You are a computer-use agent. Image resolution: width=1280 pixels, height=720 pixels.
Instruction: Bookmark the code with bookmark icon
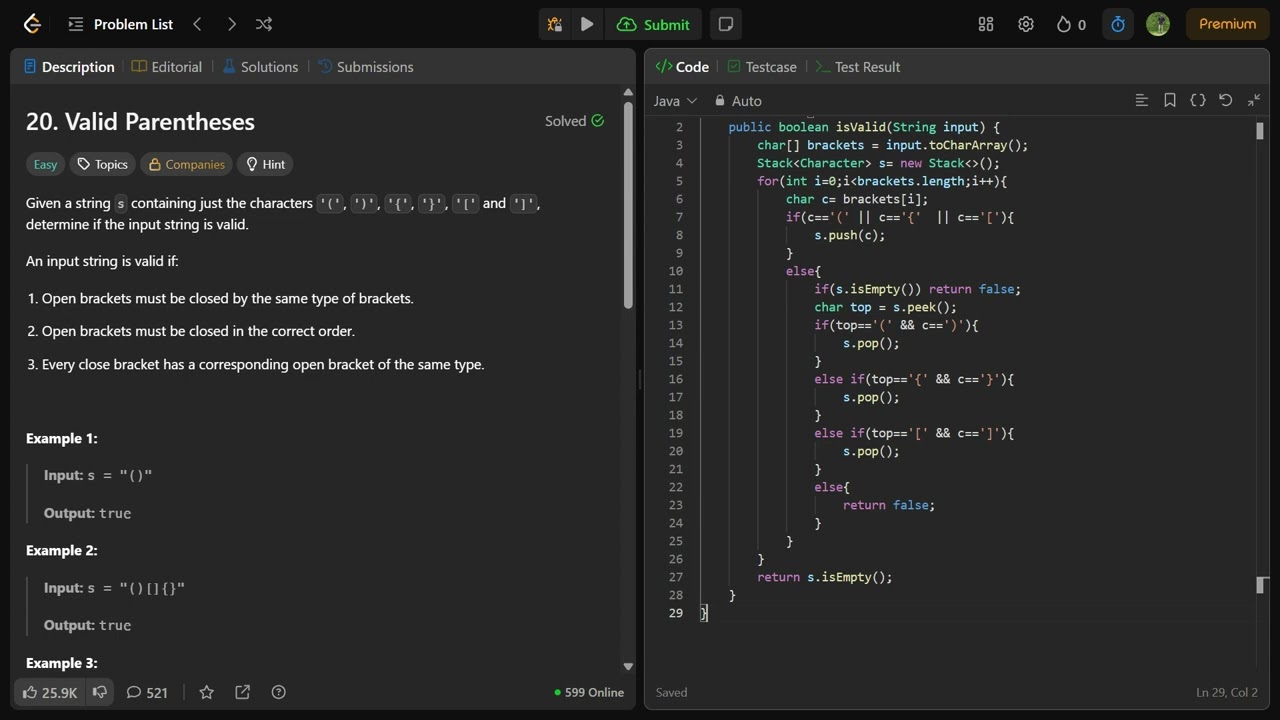point(1170,100)
